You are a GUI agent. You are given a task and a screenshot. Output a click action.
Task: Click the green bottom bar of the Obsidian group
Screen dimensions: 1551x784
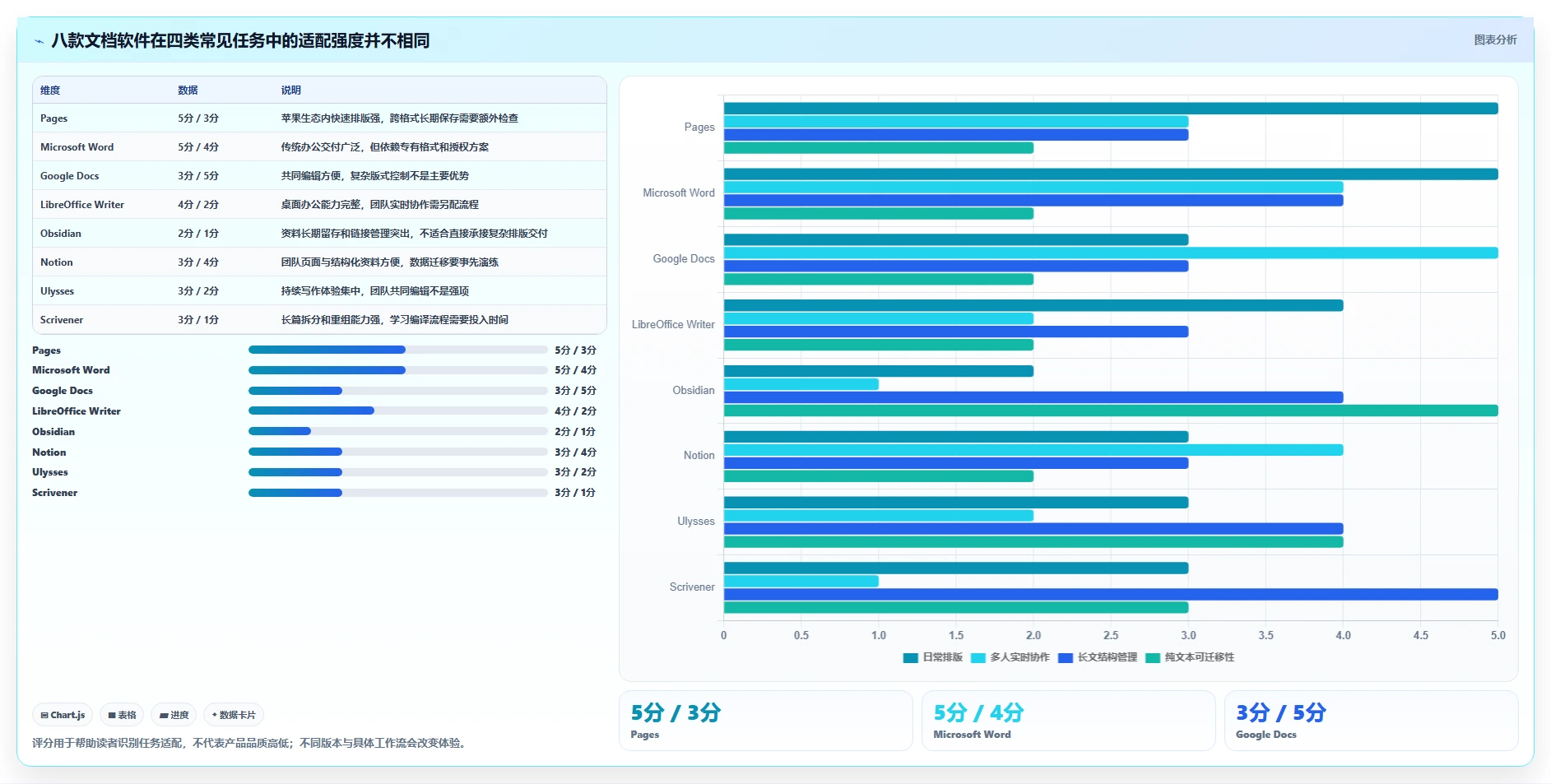click(1111, 411)
